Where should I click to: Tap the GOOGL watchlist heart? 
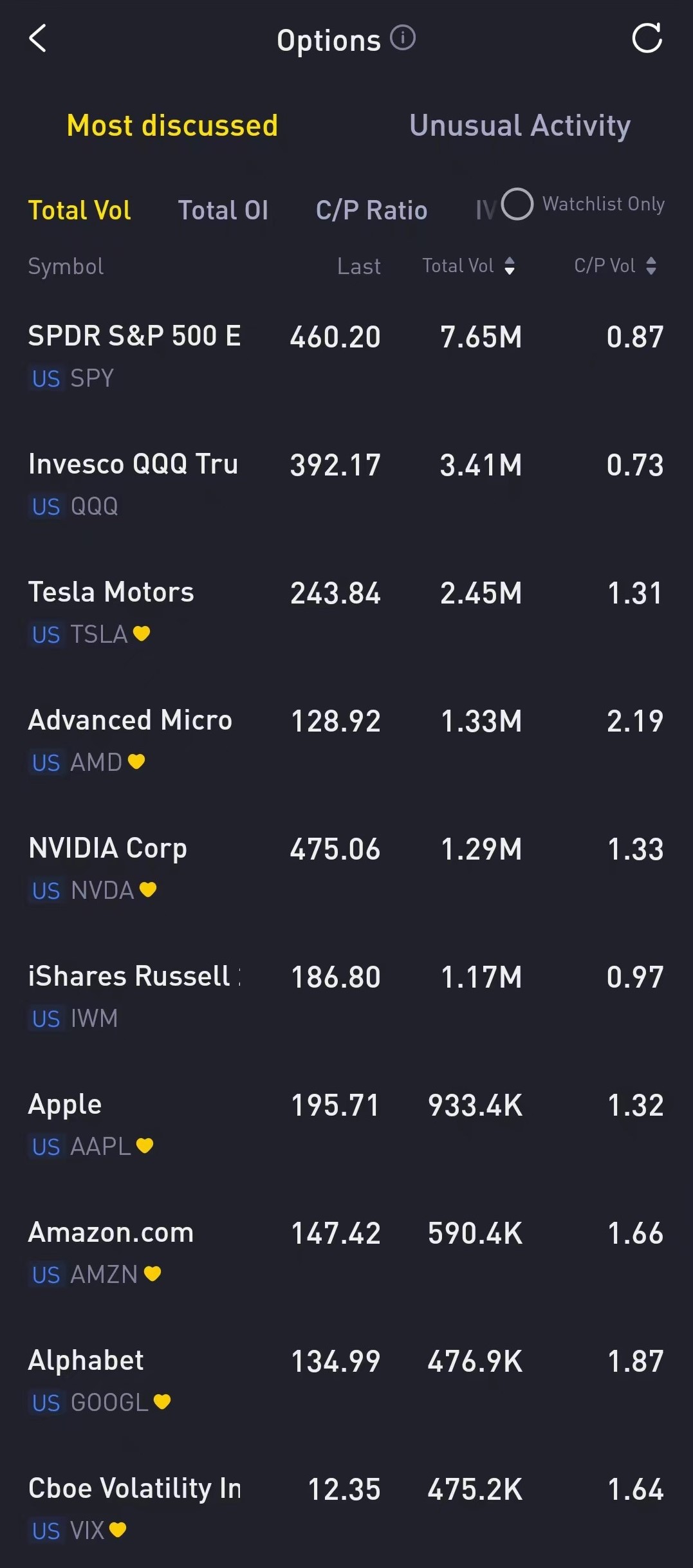click(162, 1401)
